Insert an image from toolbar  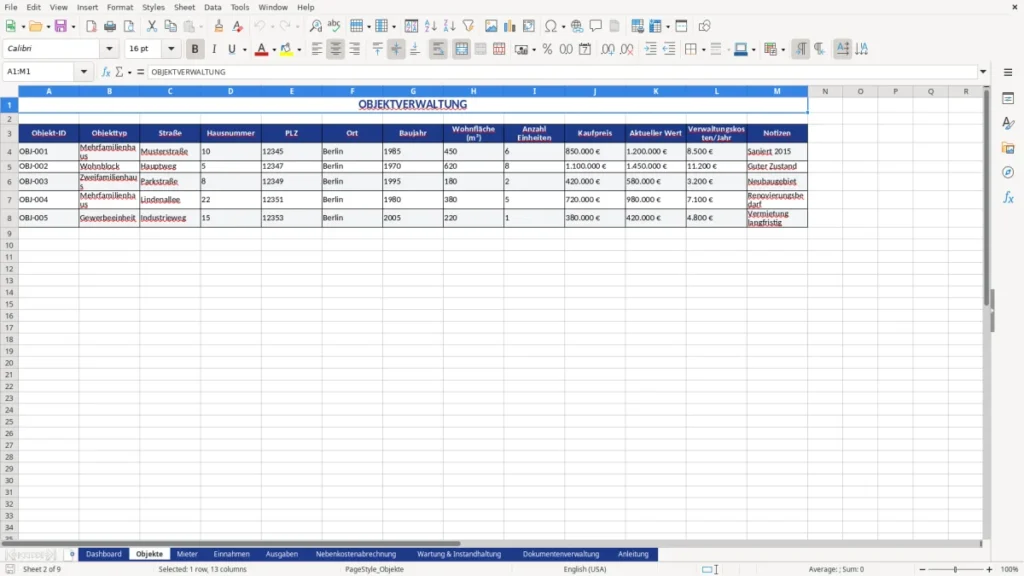(491, 26)
